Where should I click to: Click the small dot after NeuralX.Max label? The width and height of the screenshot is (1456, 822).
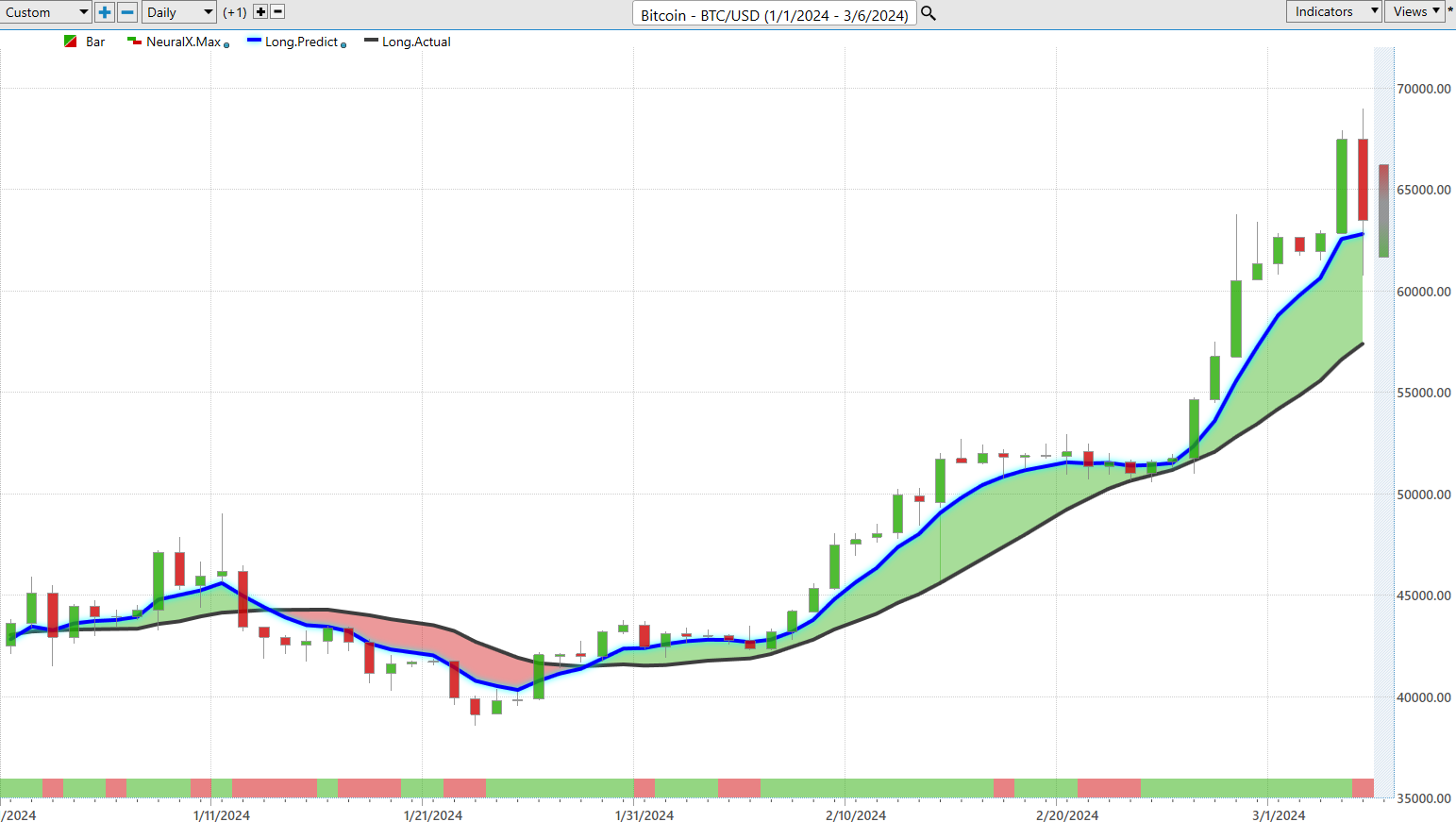pos(226,44)
